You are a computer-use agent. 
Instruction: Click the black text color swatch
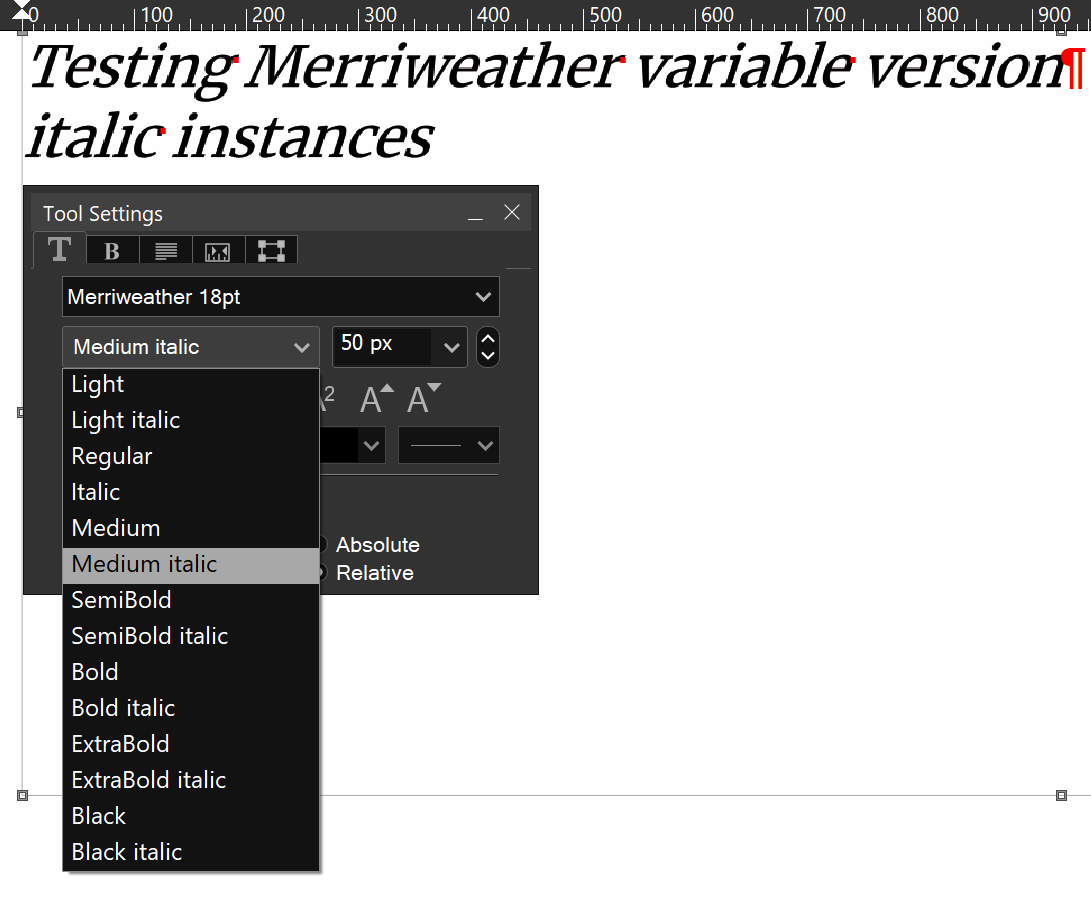pyautogui.click(x=338, y=446)
